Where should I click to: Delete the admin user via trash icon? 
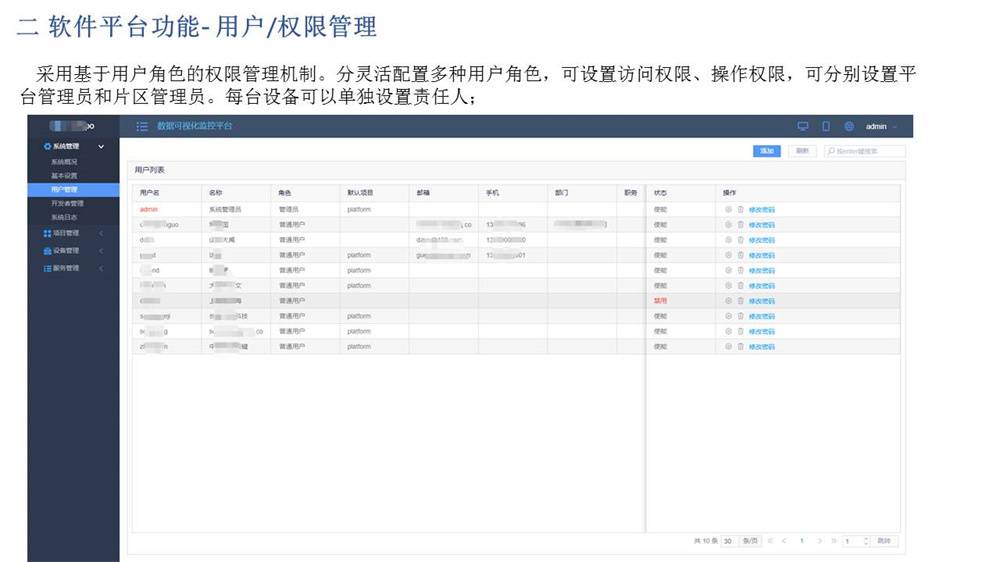(740, 209)
